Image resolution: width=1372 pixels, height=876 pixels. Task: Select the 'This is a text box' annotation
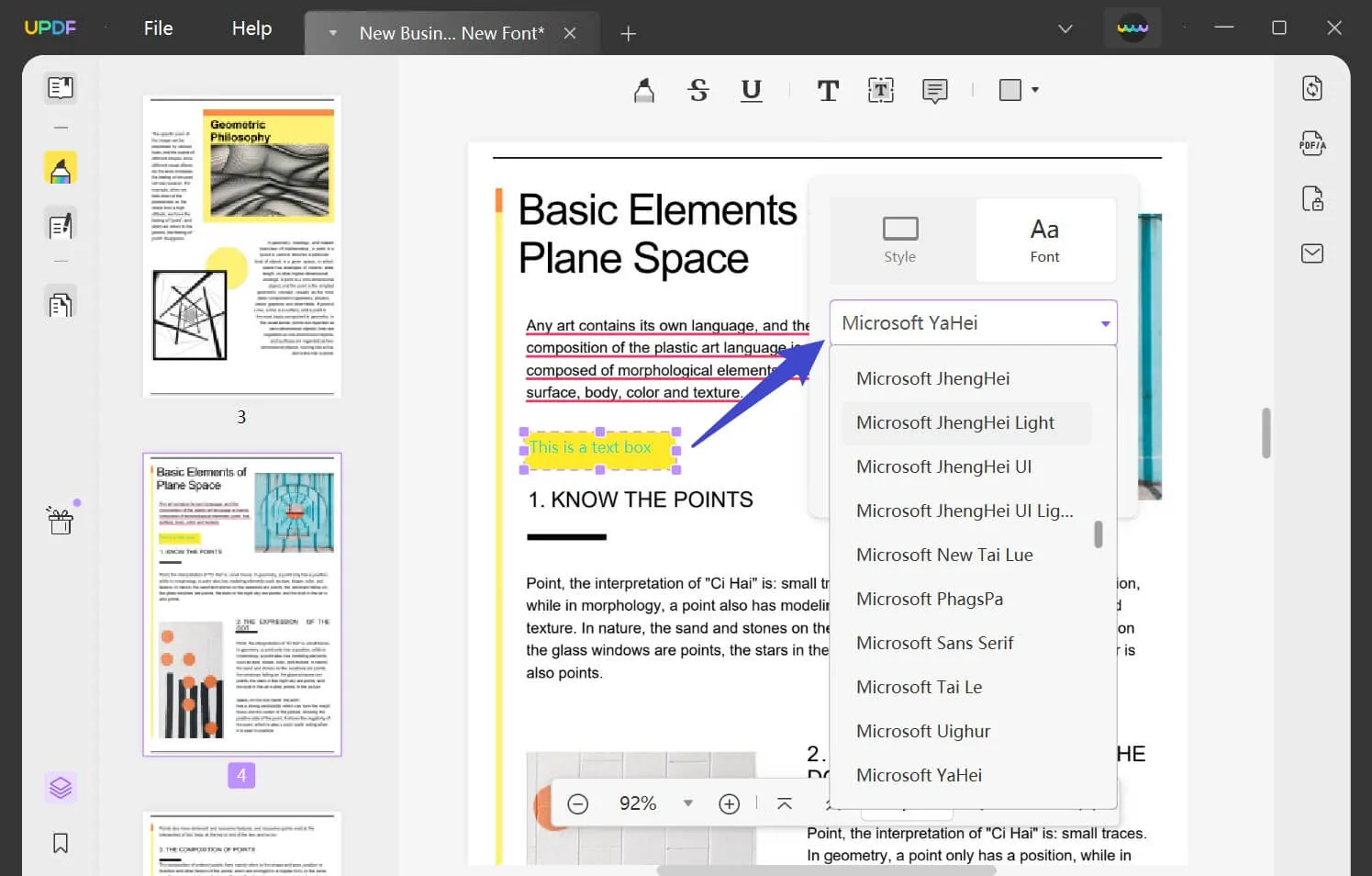tap(599, 450)
